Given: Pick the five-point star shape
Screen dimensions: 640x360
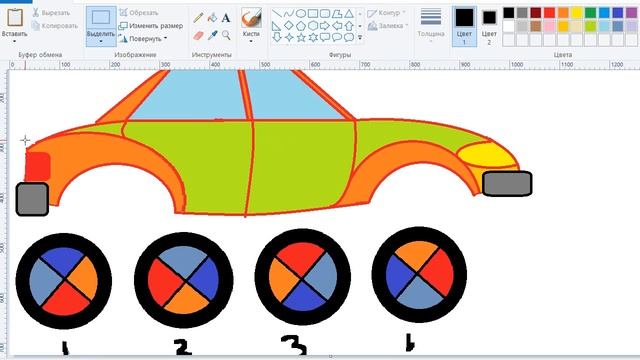Looking at the screenshot, I should coord(301,38).
